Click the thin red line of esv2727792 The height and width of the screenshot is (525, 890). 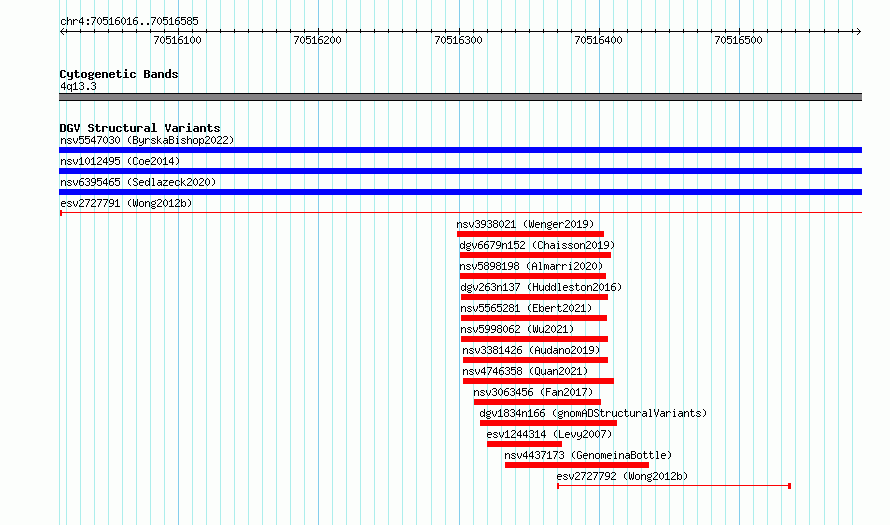point(674,486)
